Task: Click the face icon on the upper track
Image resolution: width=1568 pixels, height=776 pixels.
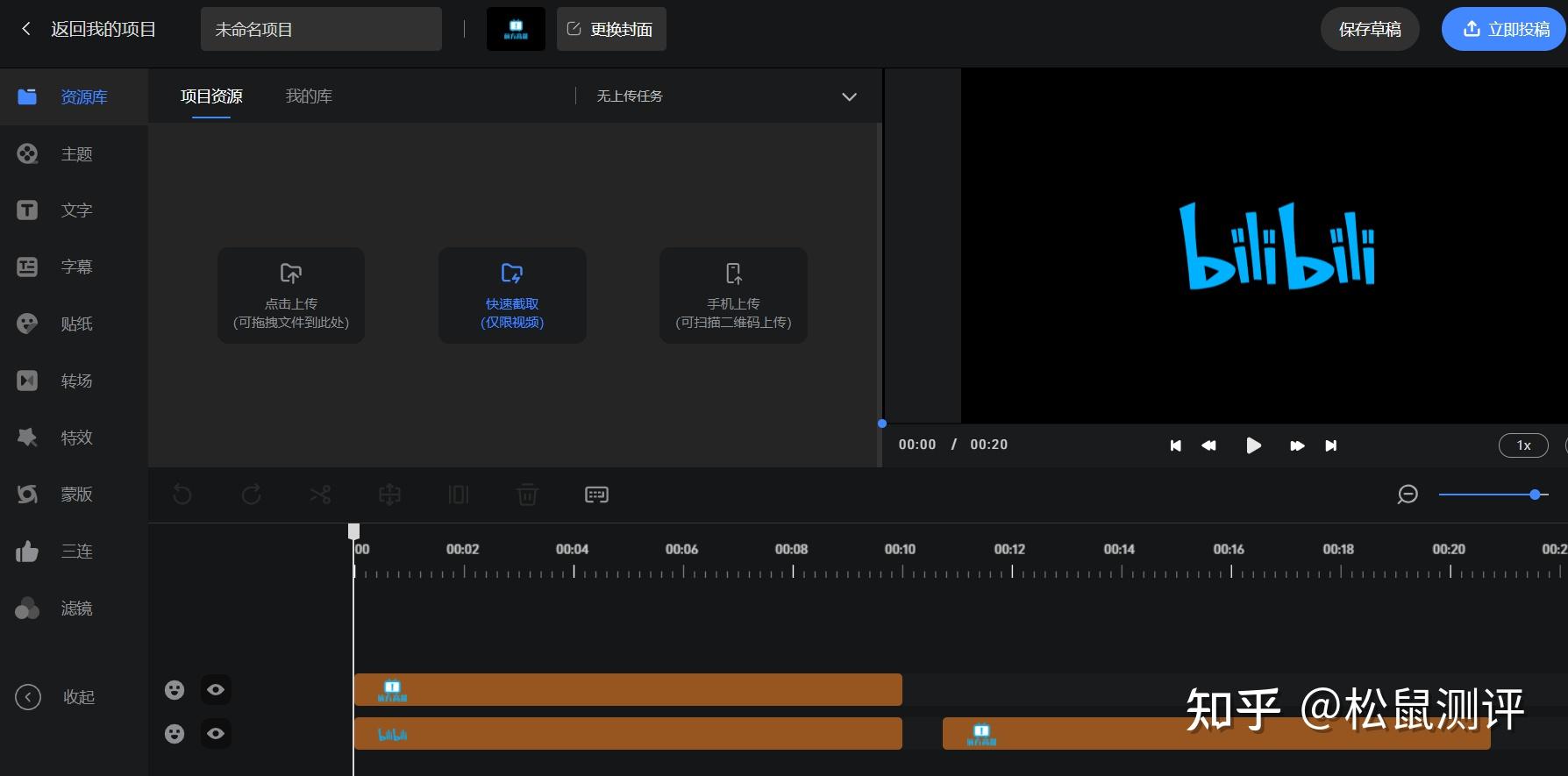Action: (x=175, y=690)
